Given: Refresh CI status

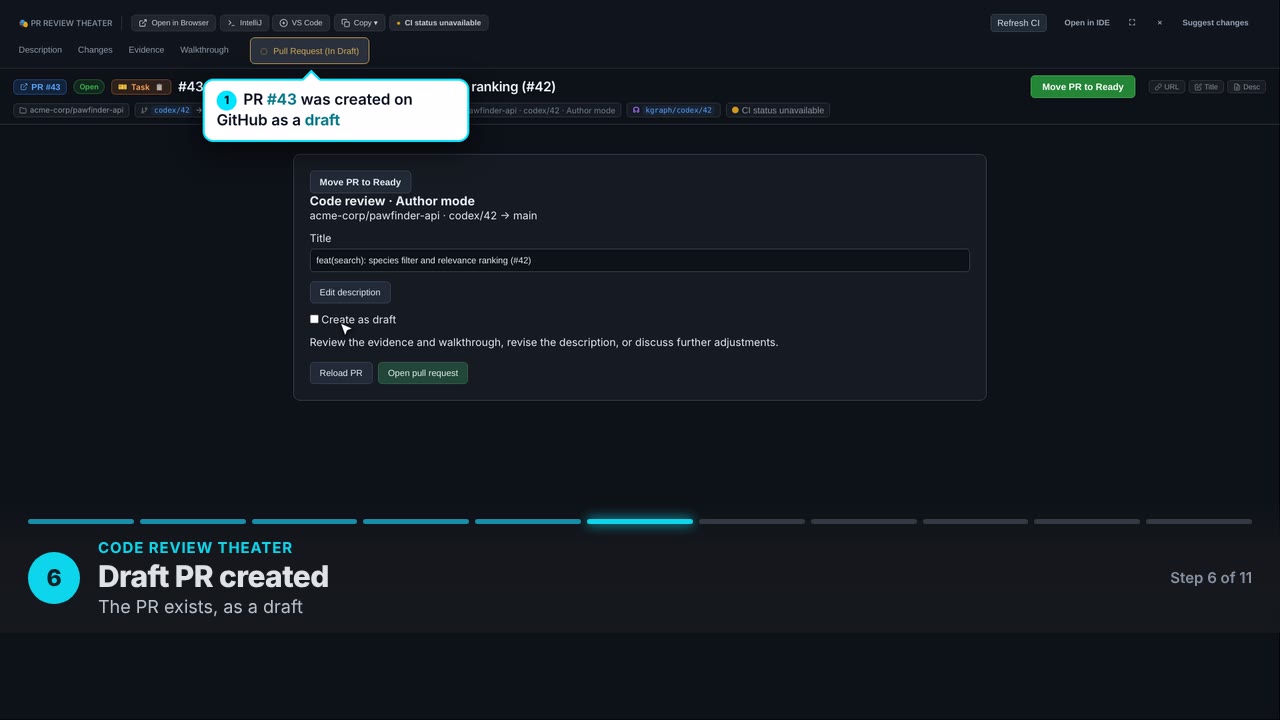Looking at the screenshot, I should pos(1018,22).
